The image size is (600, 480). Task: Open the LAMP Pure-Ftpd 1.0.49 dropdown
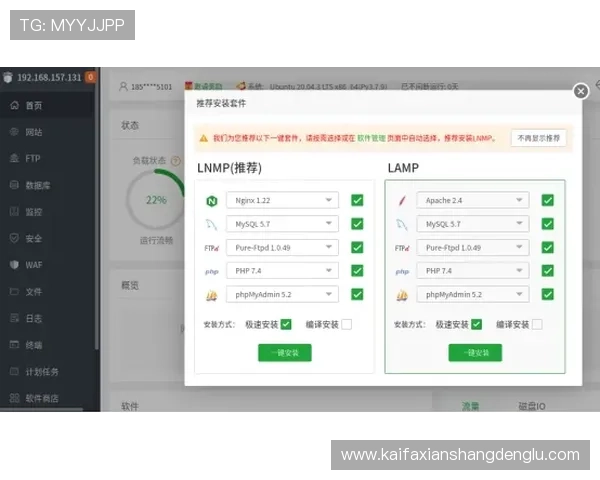tap(473, 248)
